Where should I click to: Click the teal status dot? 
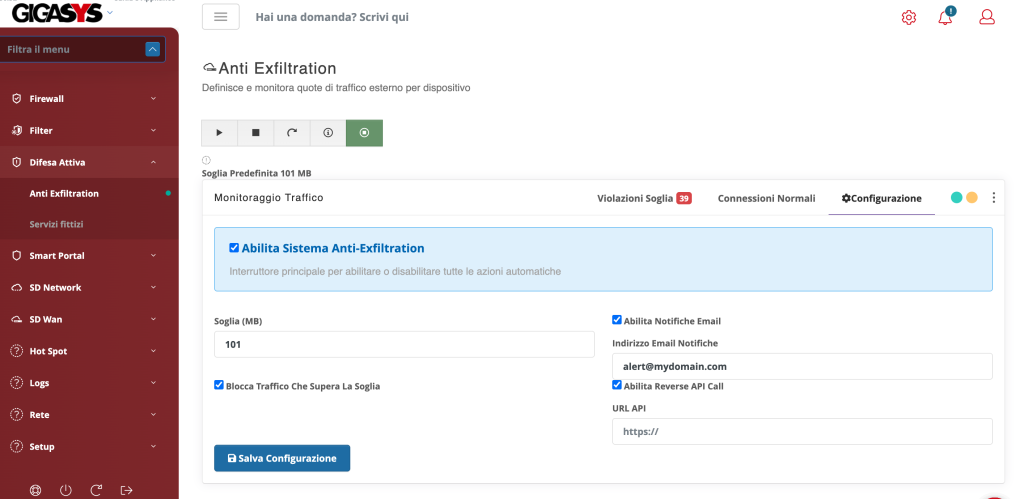tap(957, 197)
